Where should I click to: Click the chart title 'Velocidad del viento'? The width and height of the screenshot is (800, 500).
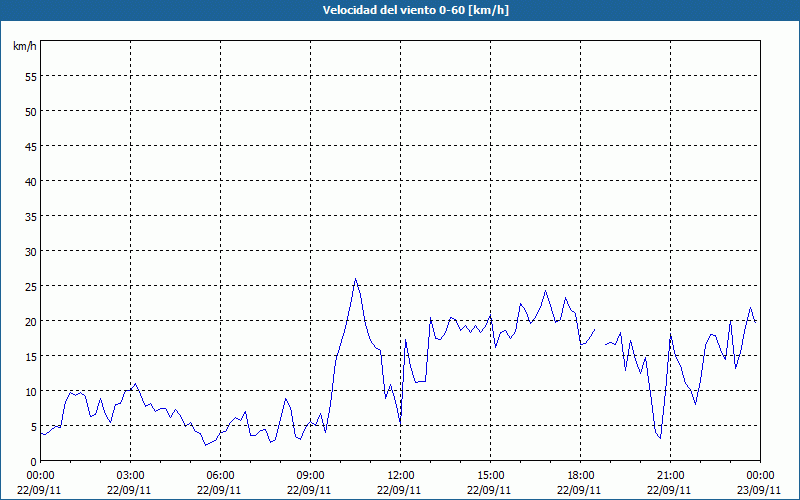pos(400,11)
